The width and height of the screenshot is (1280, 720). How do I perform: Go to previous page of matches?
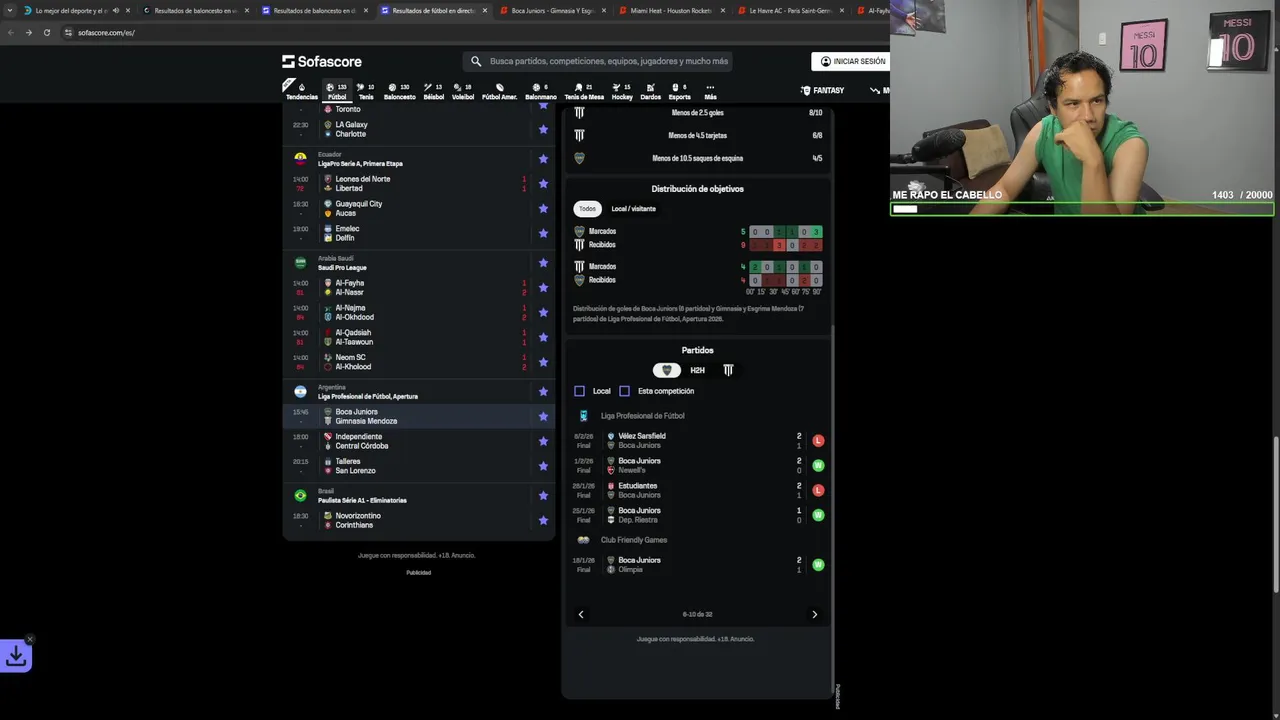coord(581,614)
